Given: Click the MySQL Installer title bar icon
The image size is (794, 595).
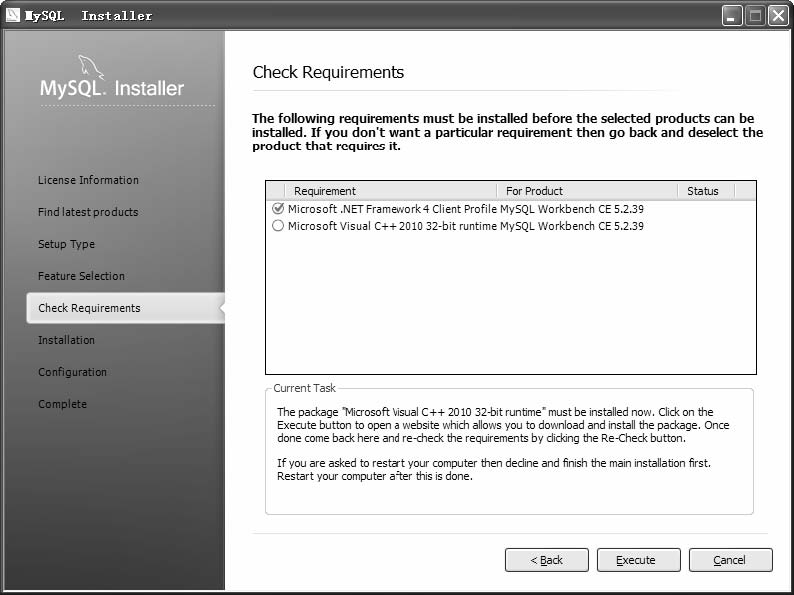Looking at the screenshot, I should [x=13, y=15].
